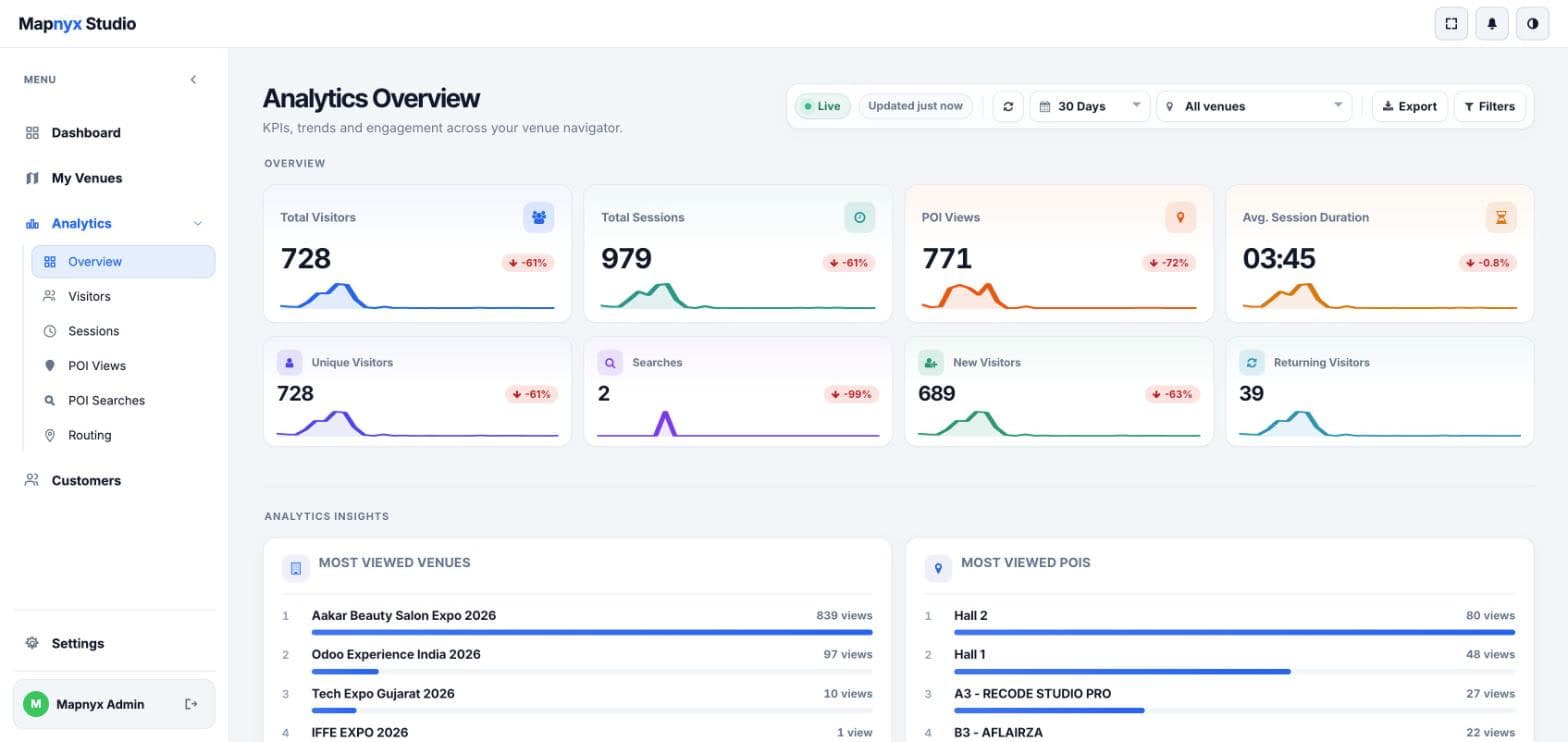Open the notifications bell
The image size is (1568, 742).
point(1492,24)
